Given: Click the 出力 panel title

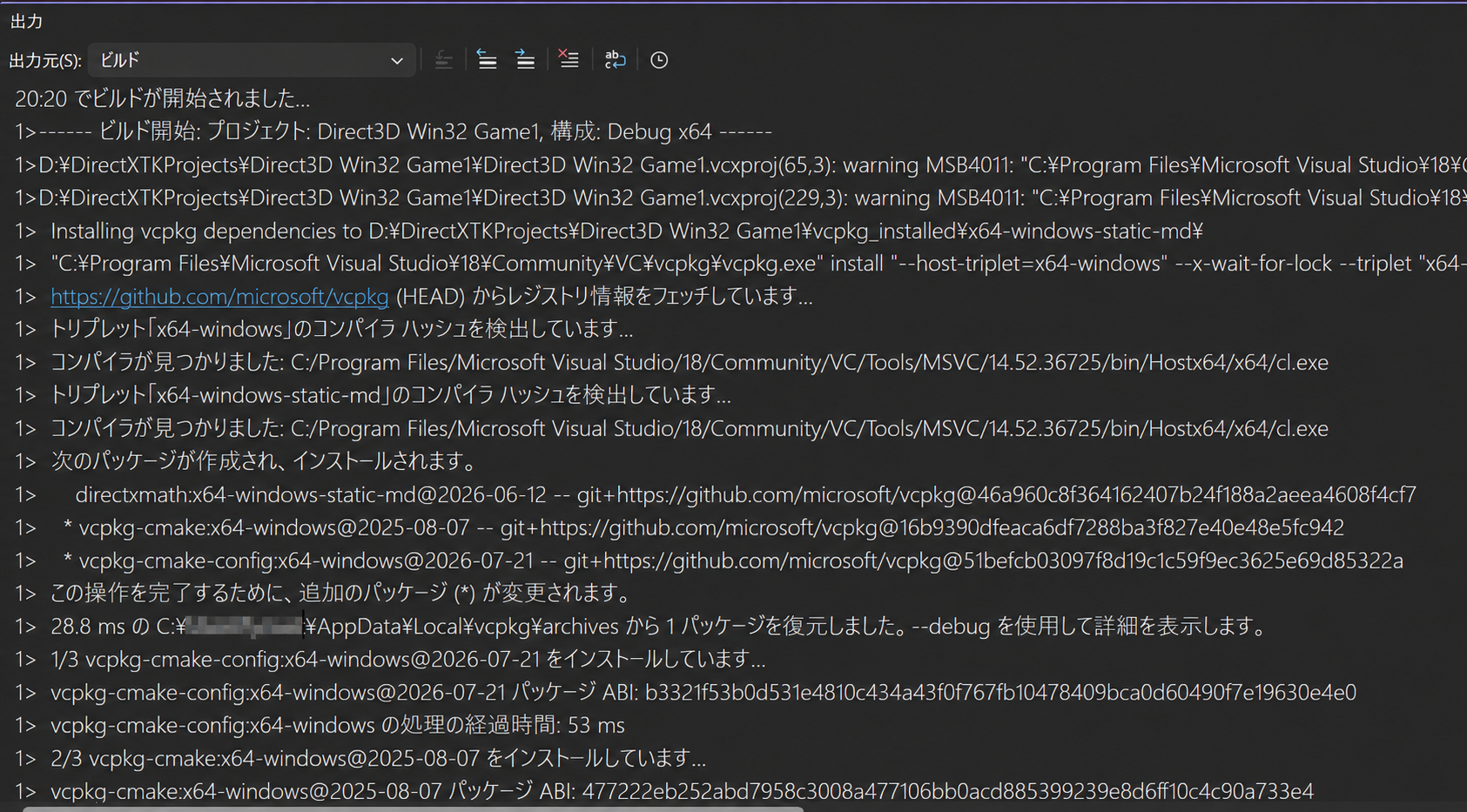Looking at the screenshot, I should [x=26, y=21].
